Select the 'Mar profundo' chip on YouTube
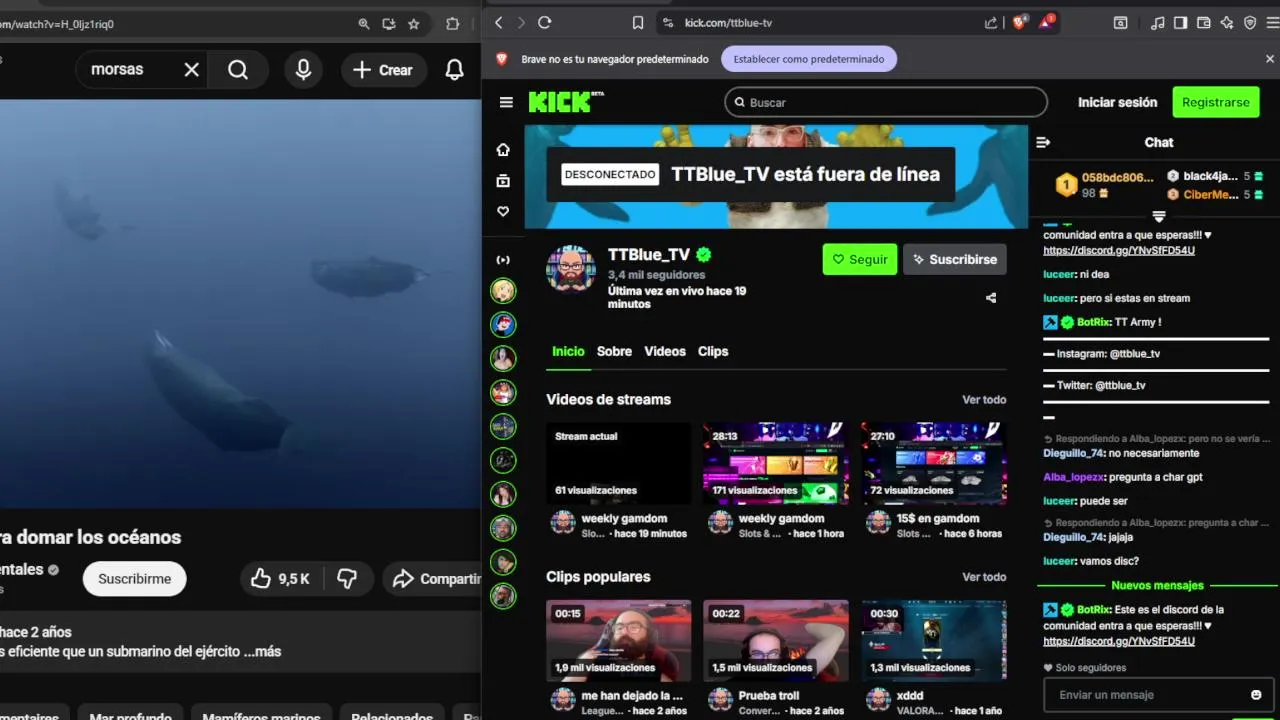The image size is (1280, 720). click(x=130, y=714)
